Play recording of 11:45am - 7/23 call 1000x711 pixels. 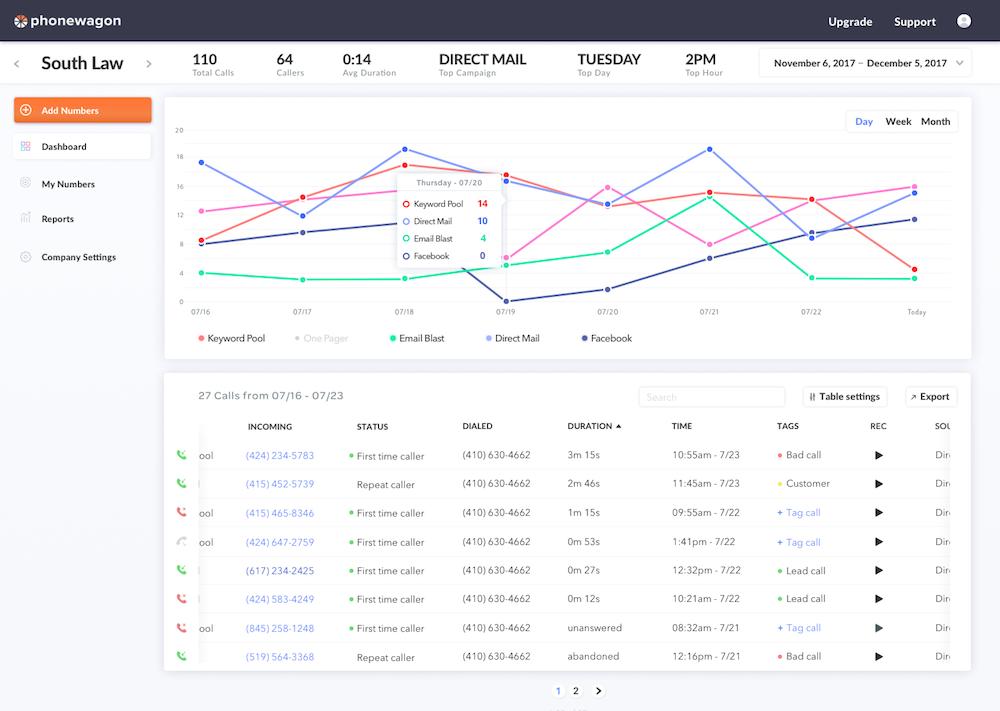[879, 484]
